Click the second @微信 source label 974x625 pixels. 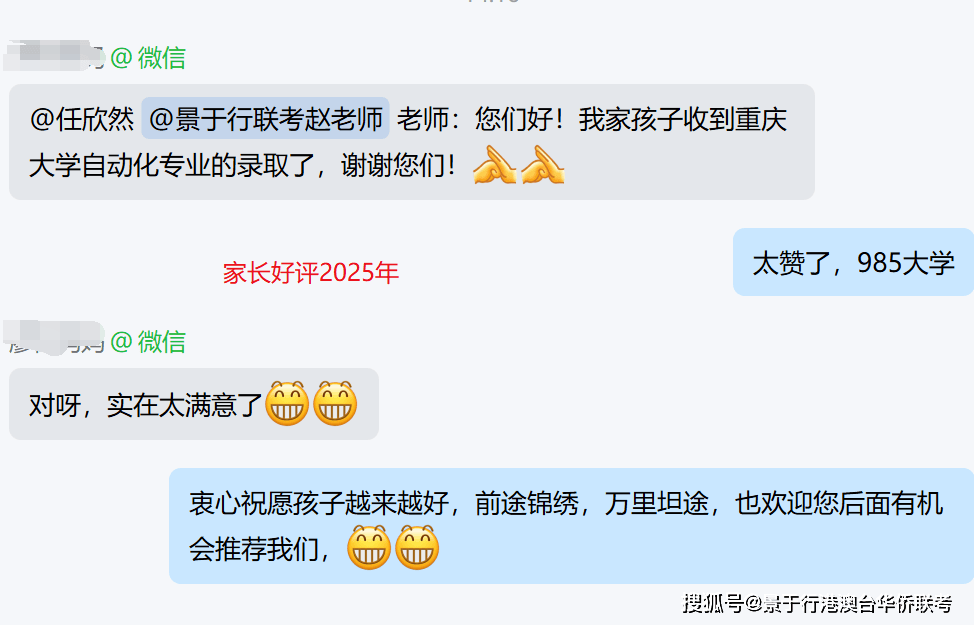coord(148,342)
